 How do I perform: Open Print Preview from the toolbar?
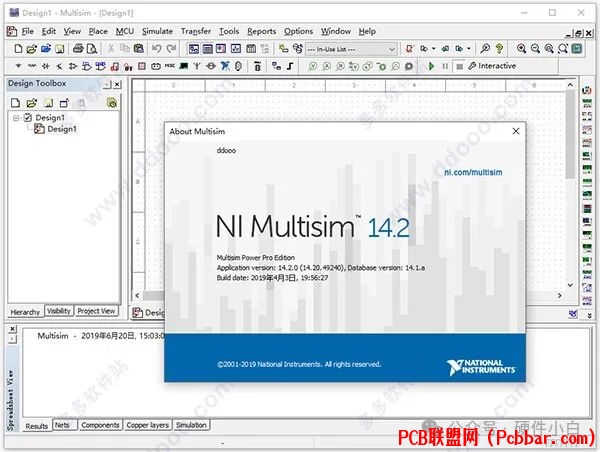[91, 49]
